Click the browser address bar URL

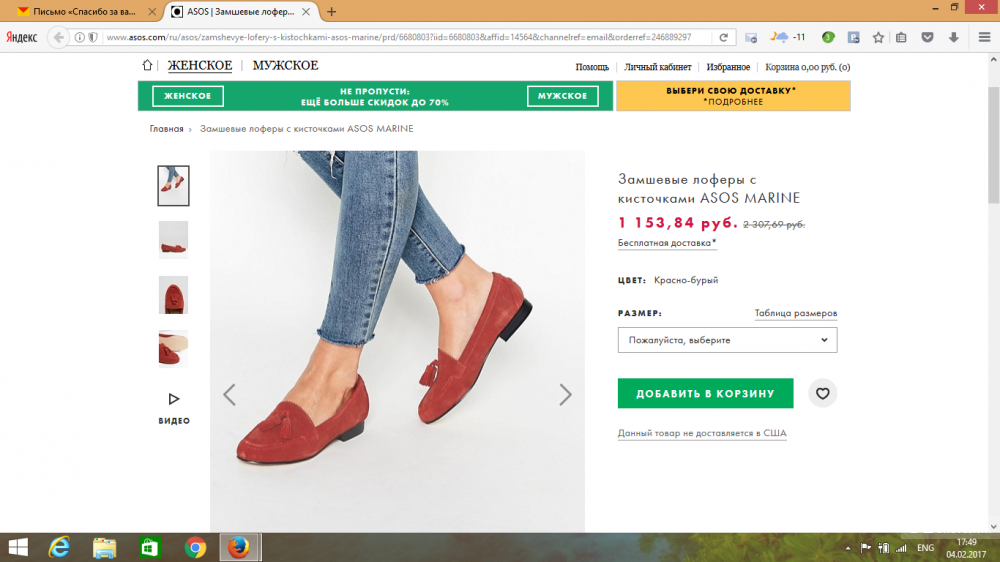(399, 37)
